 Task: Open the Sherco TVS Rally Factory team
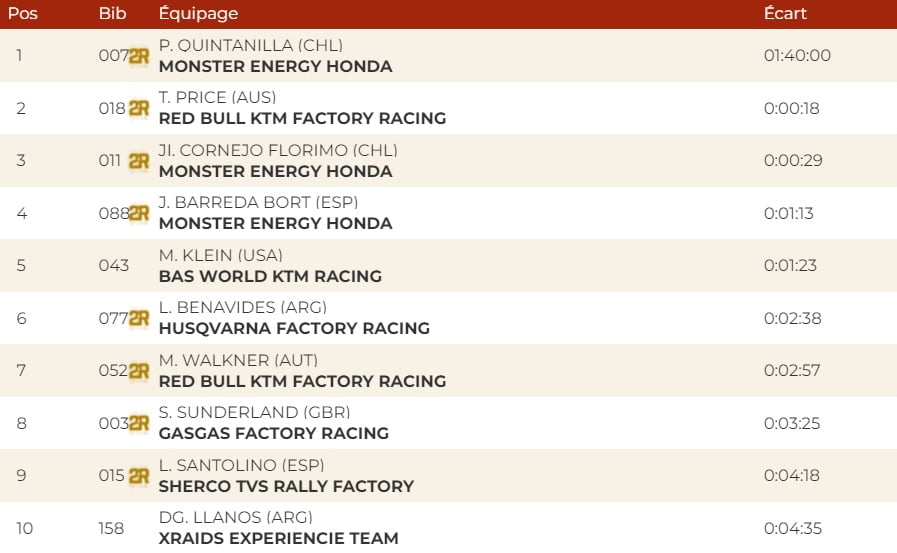pyautogui.click(x=286, y=486)
